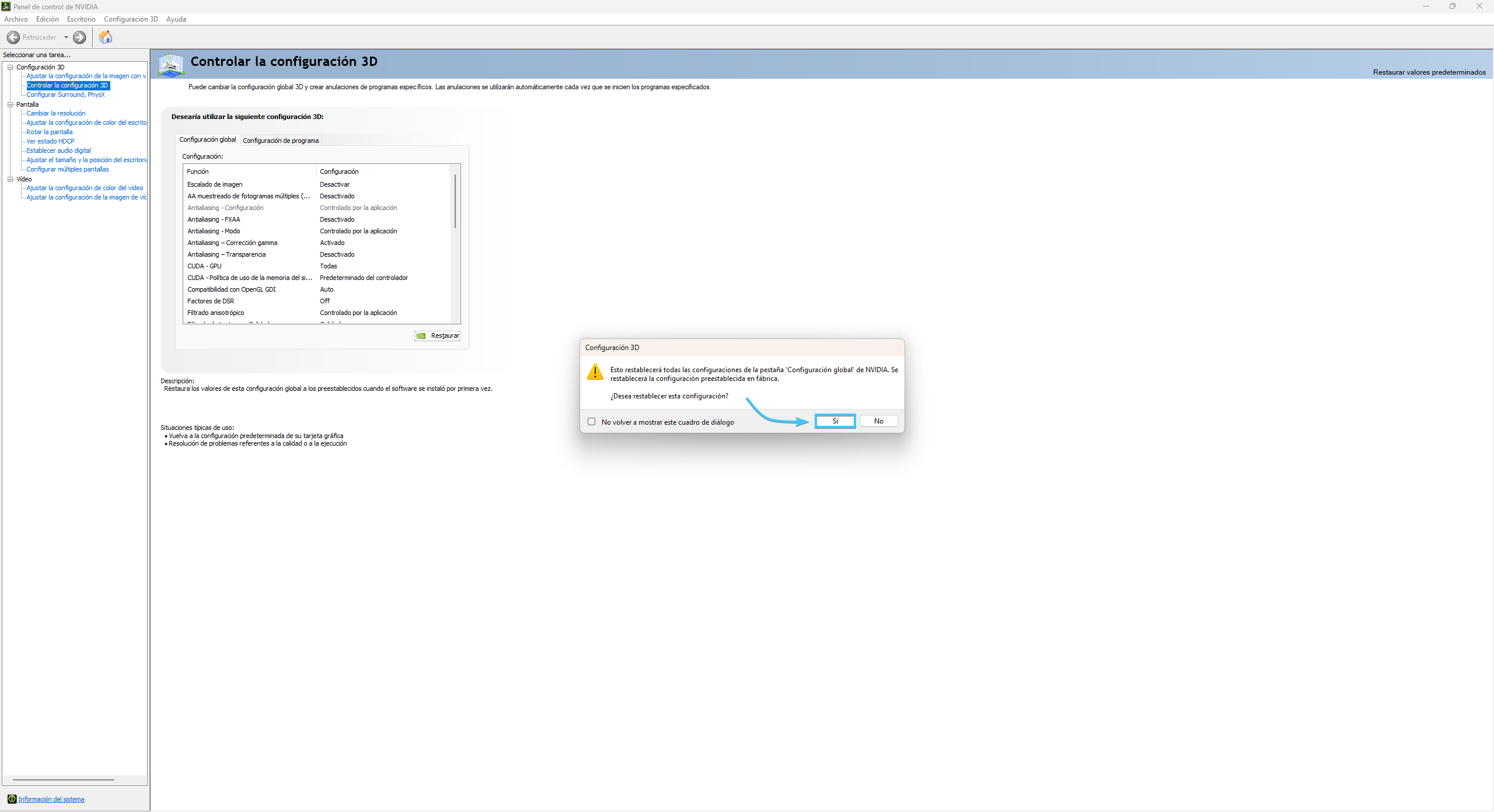Open Establecer audio digital task
This screenshot has height=812, width=1494.
coord(58,150)
